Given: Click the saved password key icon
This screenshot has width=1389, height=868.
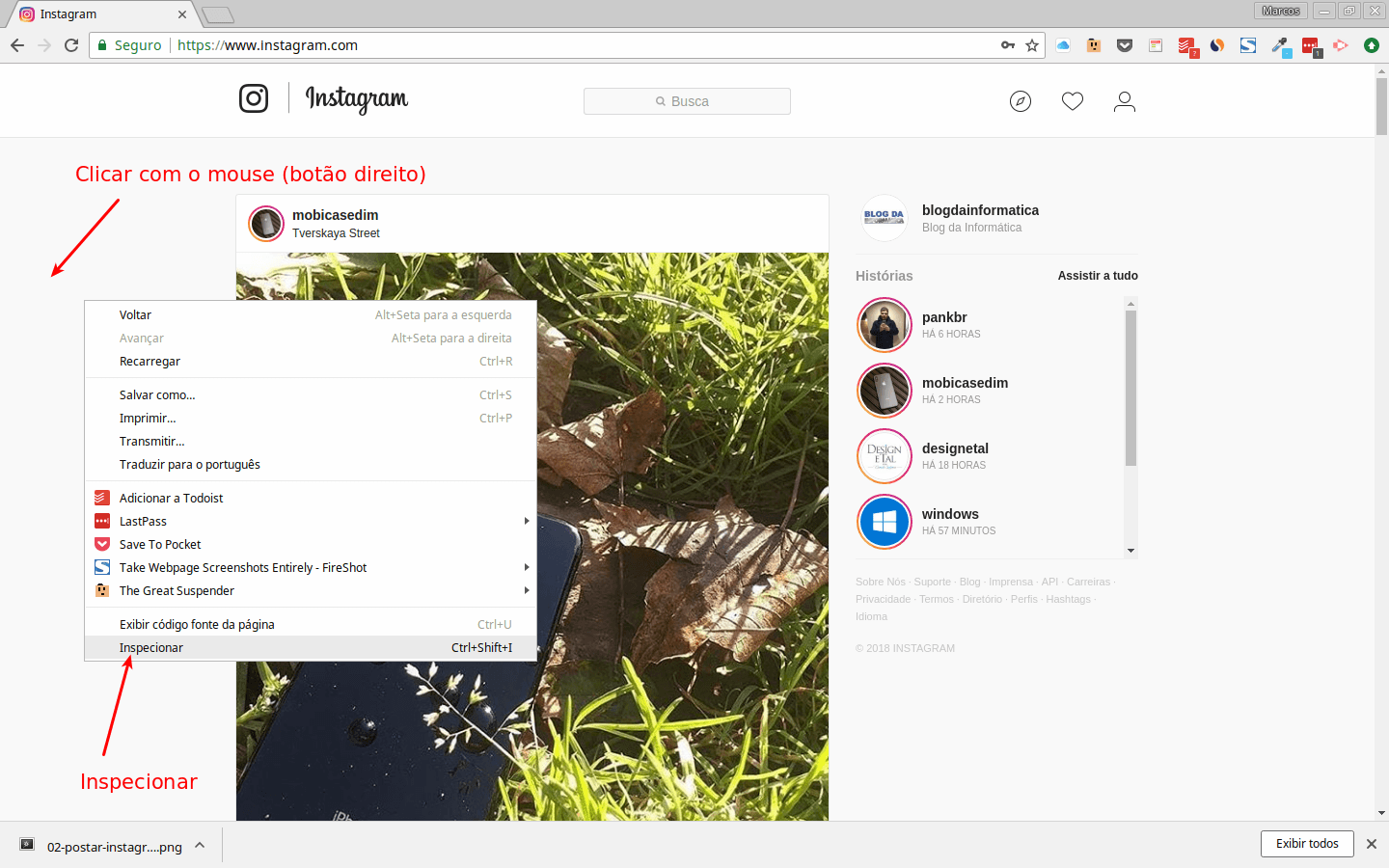Looking at the screenshot, I should 1008,45.
